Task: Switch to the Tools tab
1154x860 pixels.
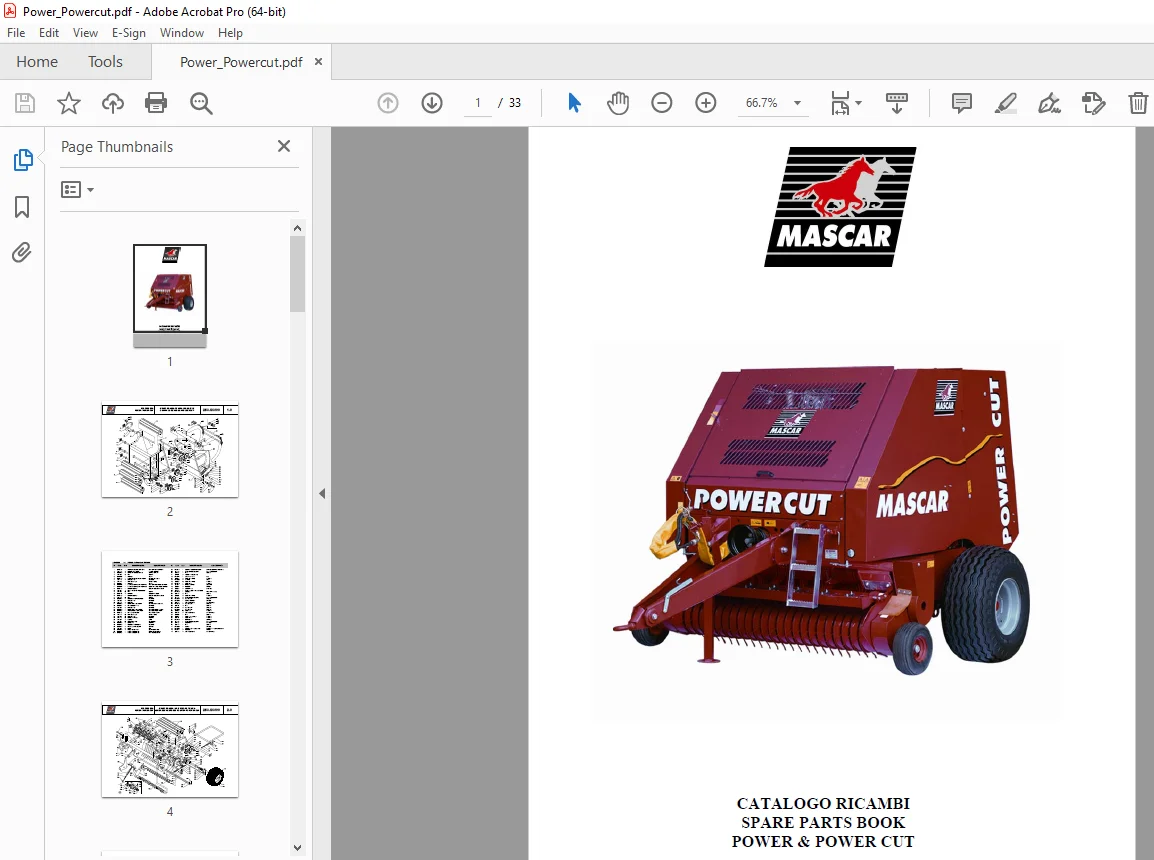Action: point(105,62)
